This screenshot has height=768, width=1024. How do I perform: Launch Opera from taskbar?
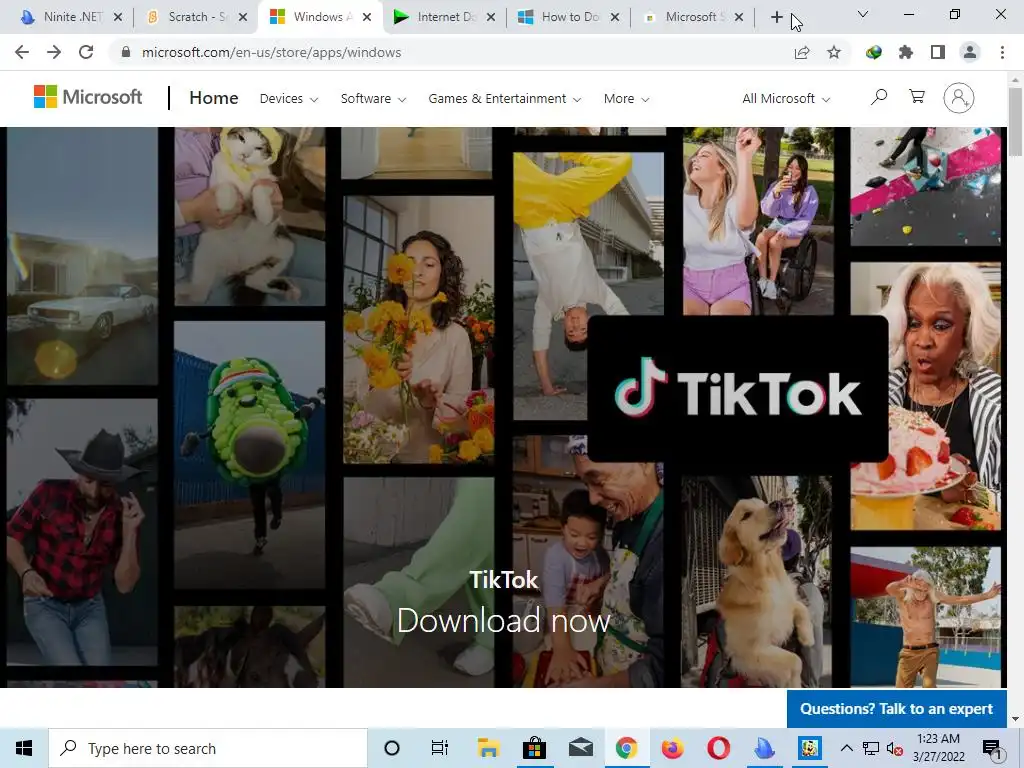tap(718, 748)
